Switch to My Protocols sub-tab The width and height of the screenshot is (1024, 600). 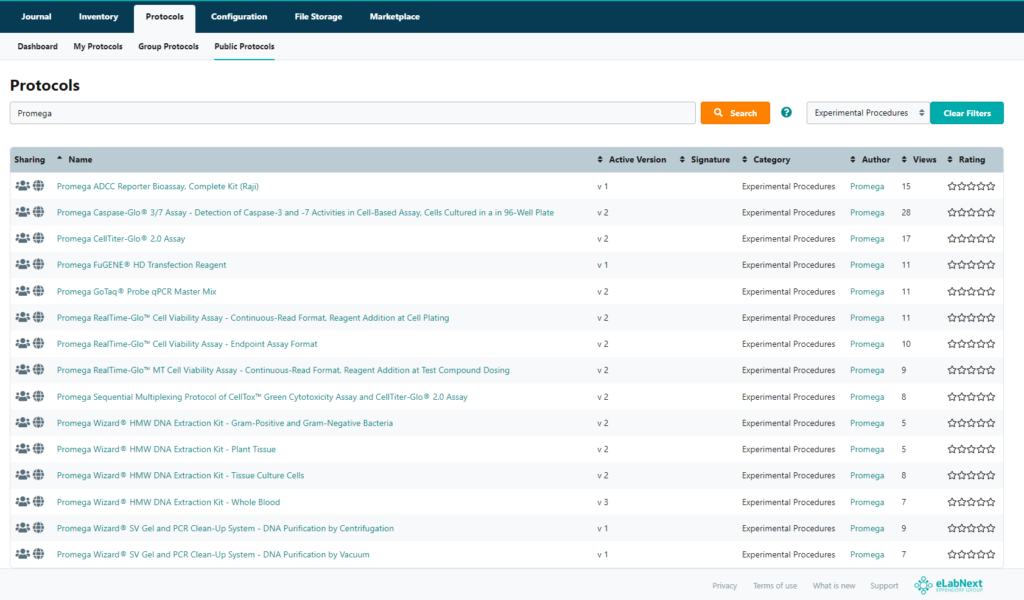click(98, 46)
